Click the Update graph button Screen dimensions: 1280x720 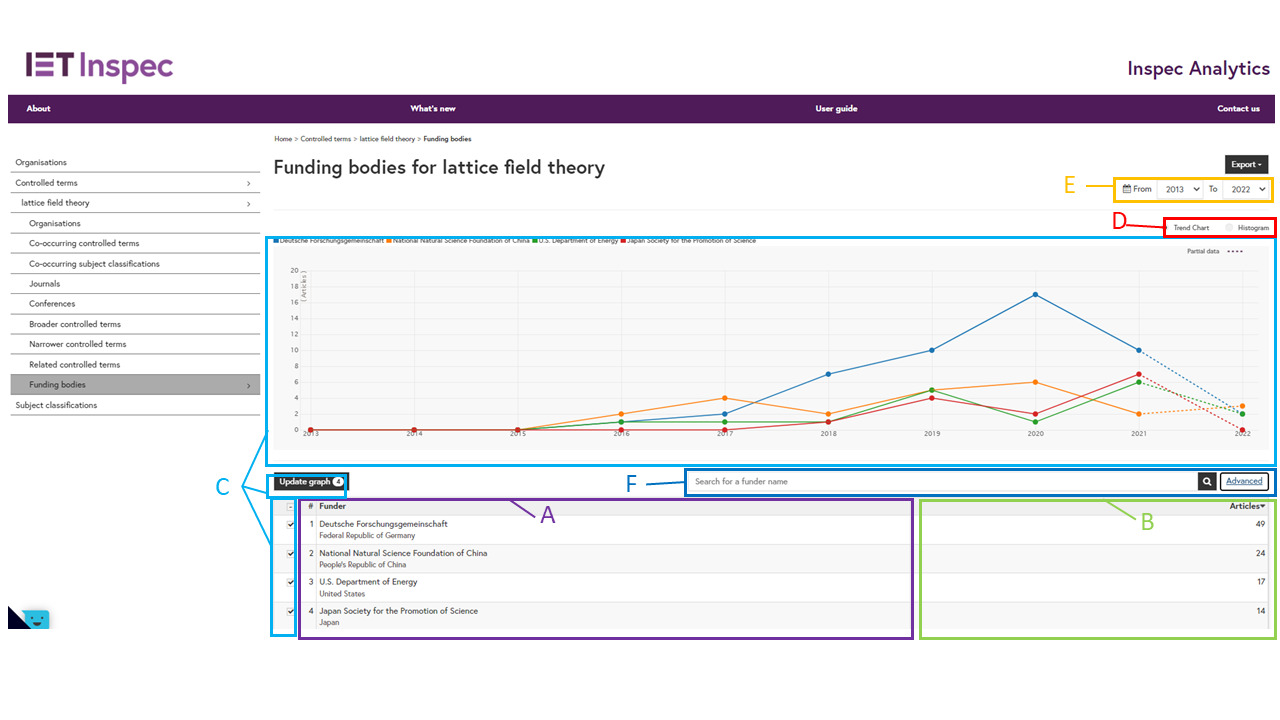click(310, 482)
